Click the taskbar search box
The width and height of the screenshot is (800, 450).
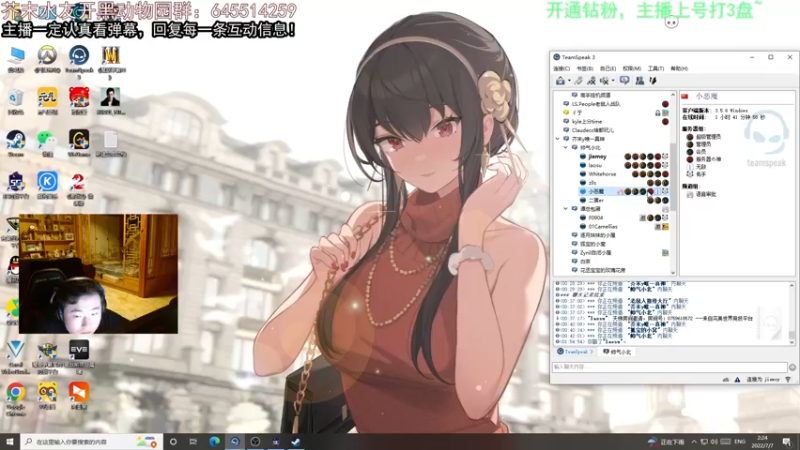(x=92, y=442)
